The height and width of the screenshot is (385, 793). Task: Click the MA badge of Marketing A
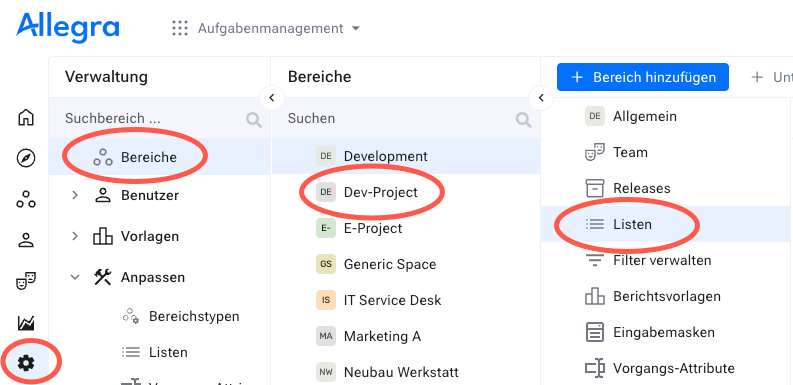point(326,336)
